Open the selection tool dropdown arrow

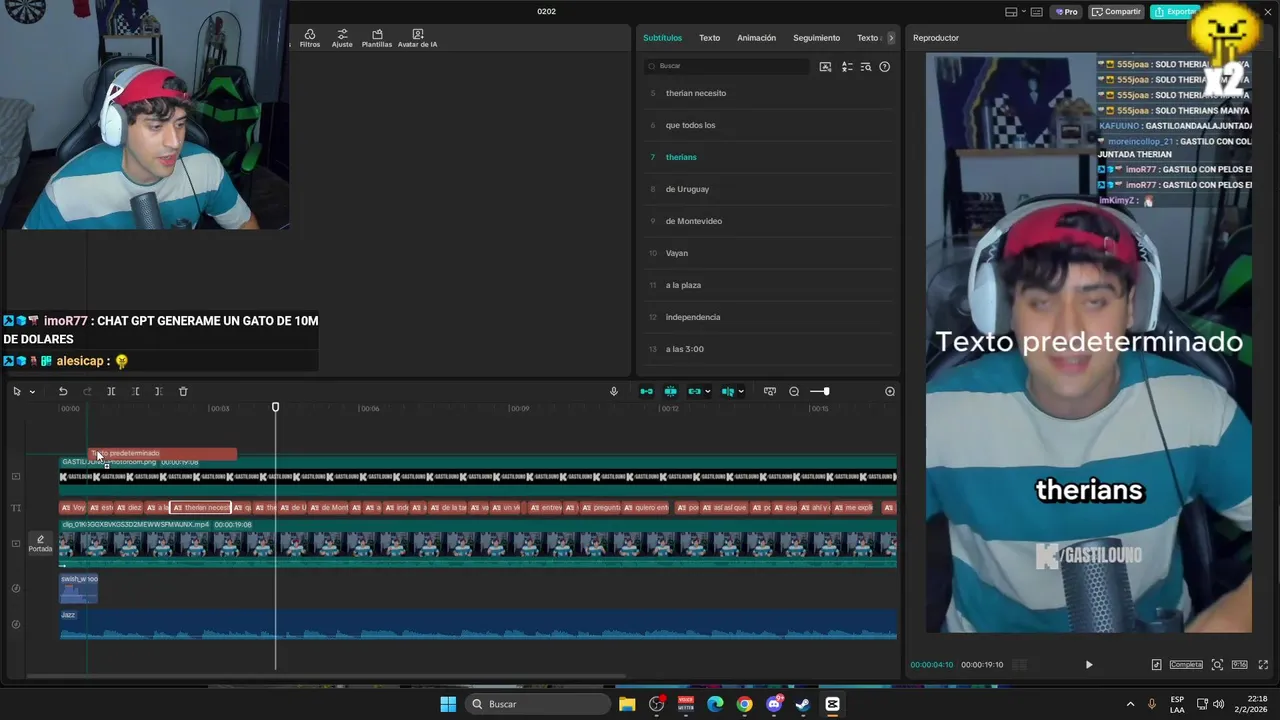tap(32, 392)
